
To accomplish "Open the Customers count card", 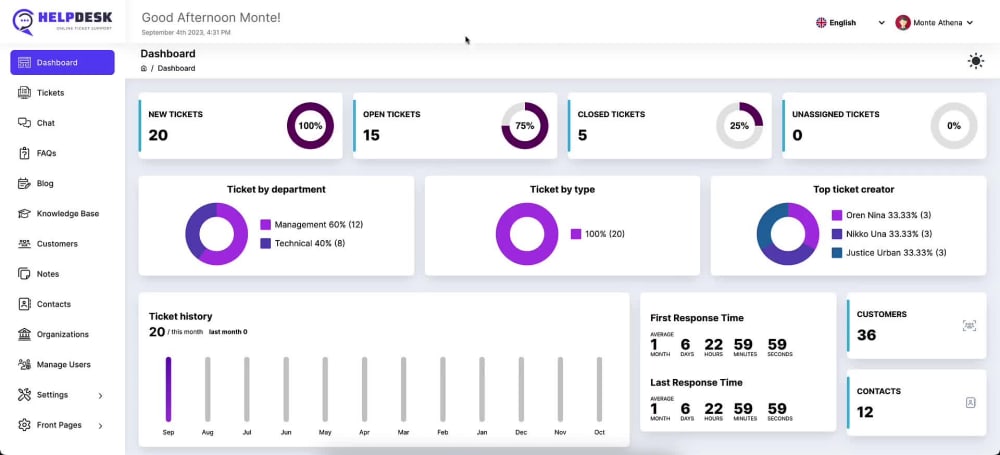I will click(x=916, y=325).
